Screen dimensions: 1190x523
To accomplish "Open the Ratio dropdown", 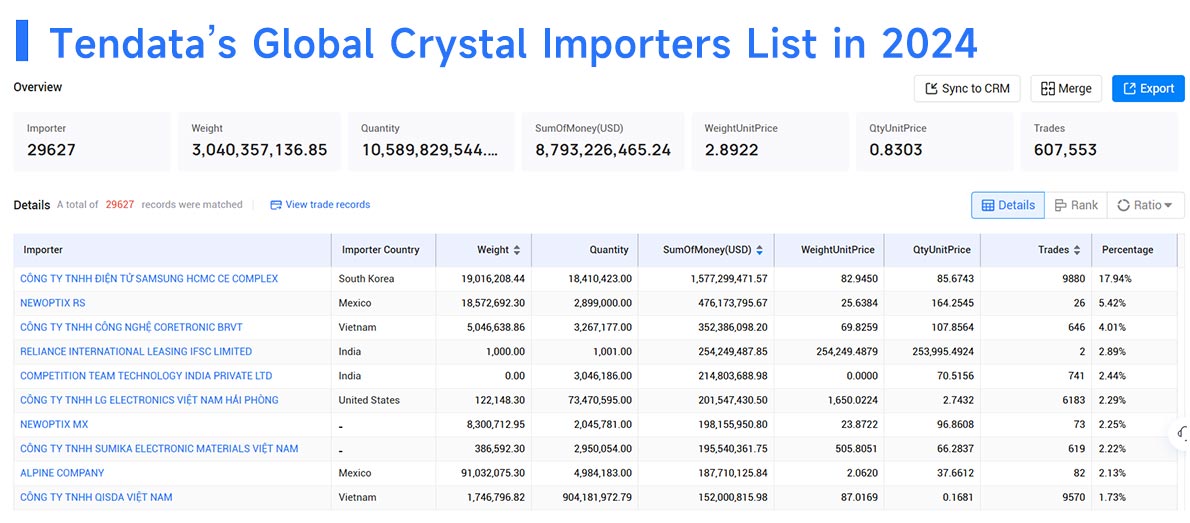I will (1145, 205).
